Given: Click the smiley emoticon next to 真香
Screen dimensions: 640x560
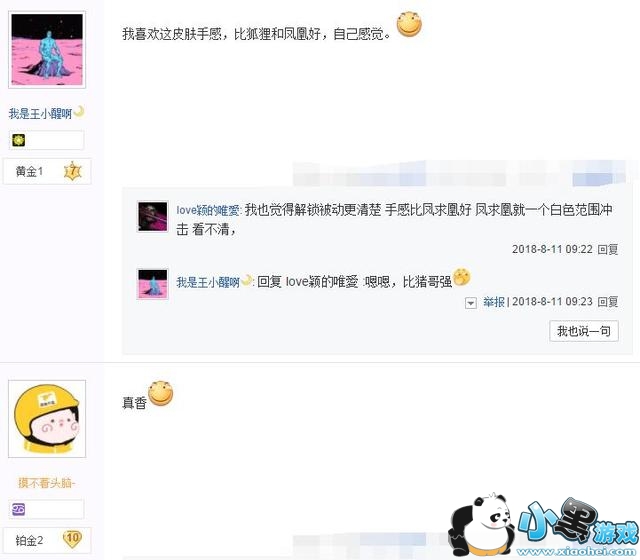Looking at the screenshot, I should pos(160,393).
